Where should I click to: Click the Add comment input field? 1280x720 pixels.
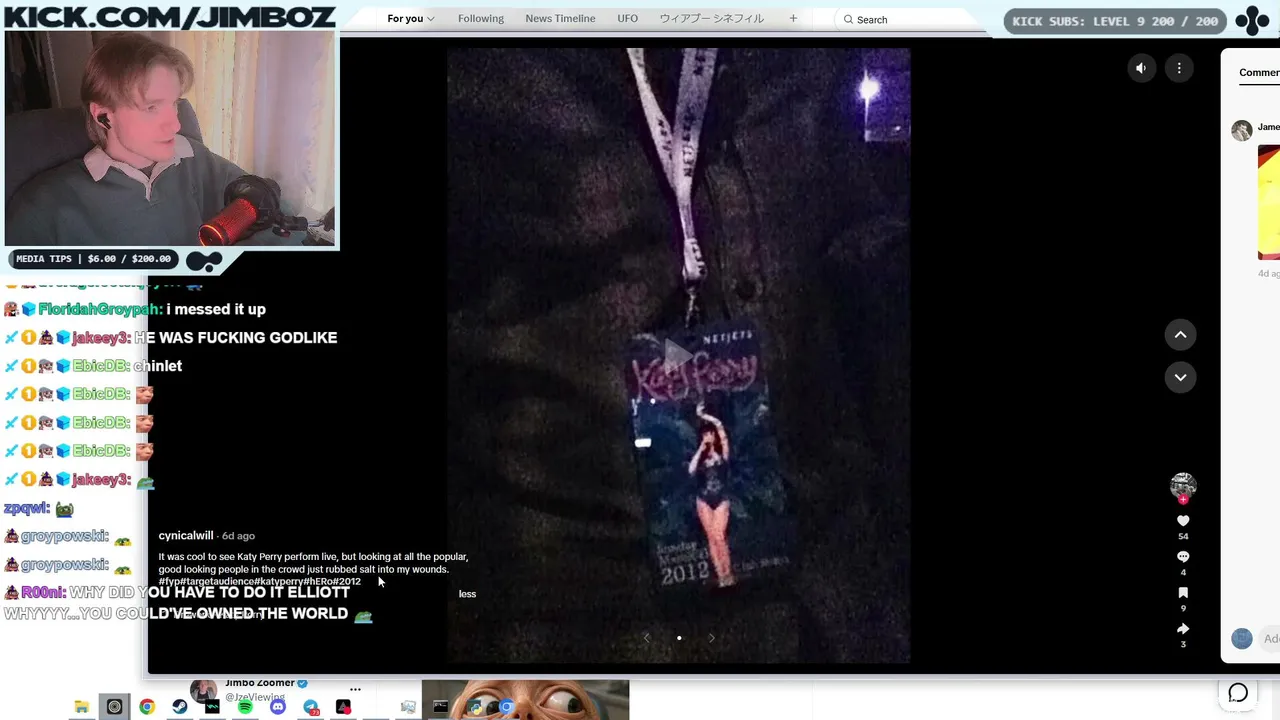tap(1270, 639)
